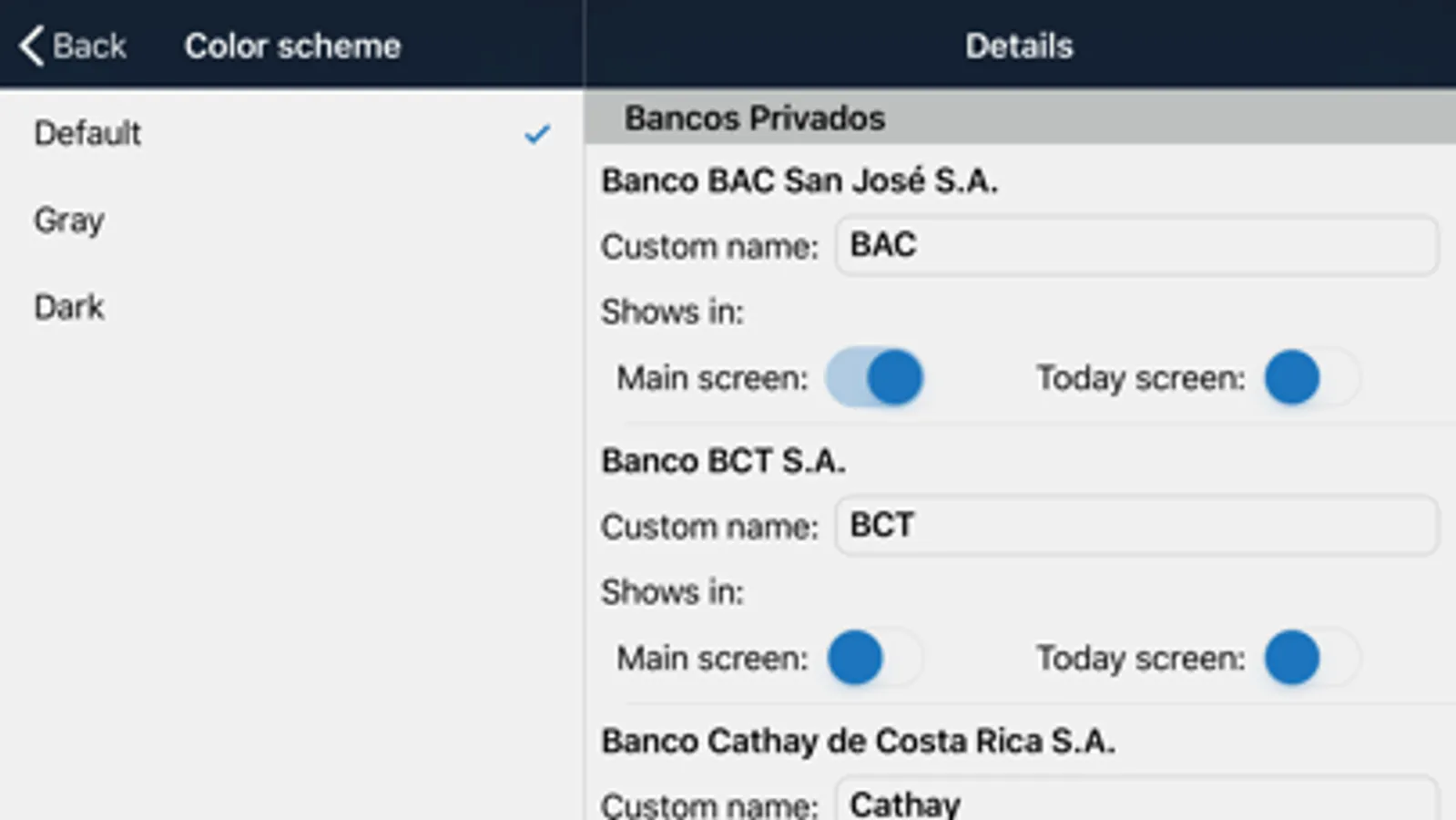
Task: Click the Details panel title
Action: 1019,46
